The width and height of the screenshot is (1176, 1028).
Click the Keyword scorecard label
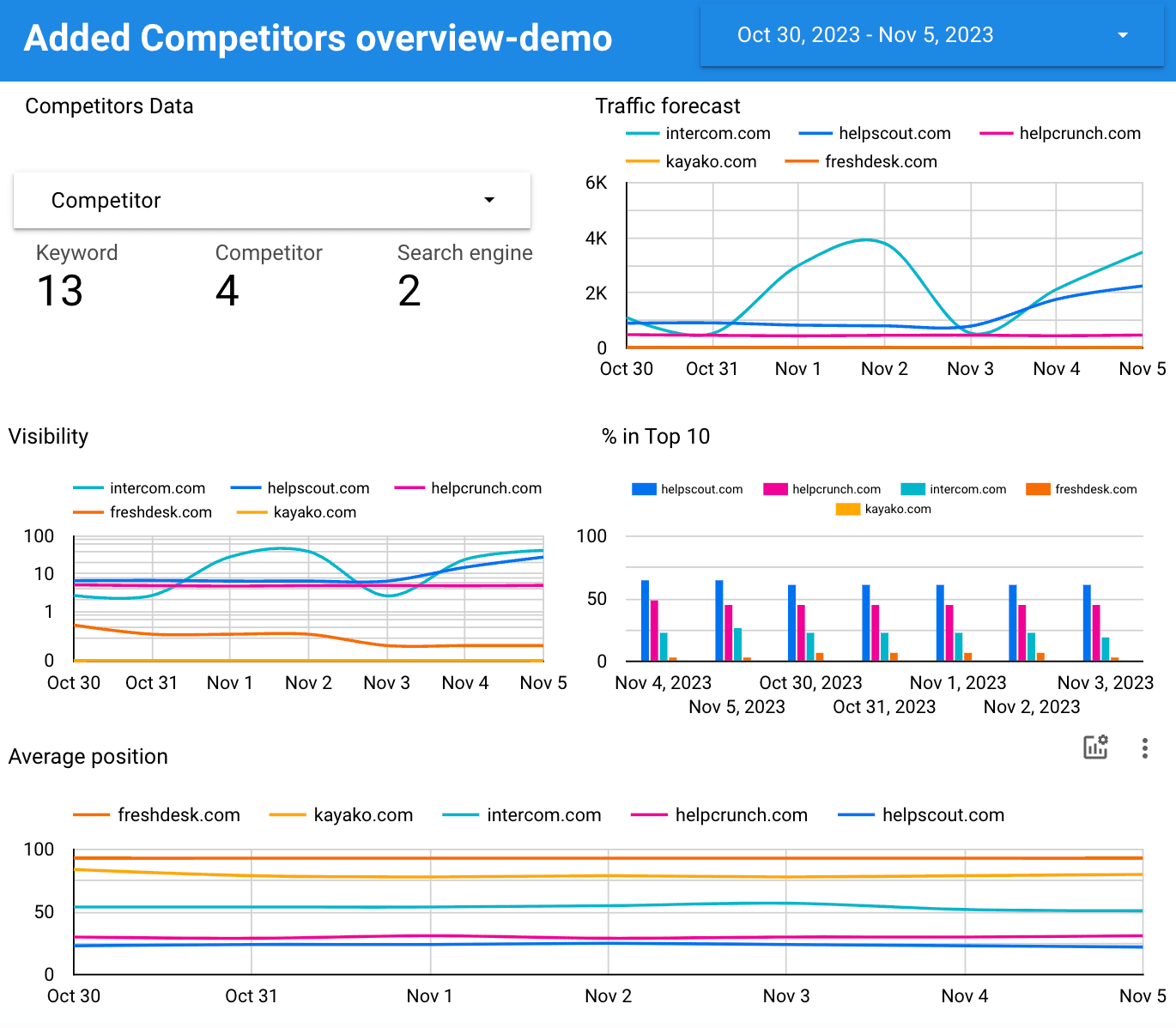[x=77, y=253]
